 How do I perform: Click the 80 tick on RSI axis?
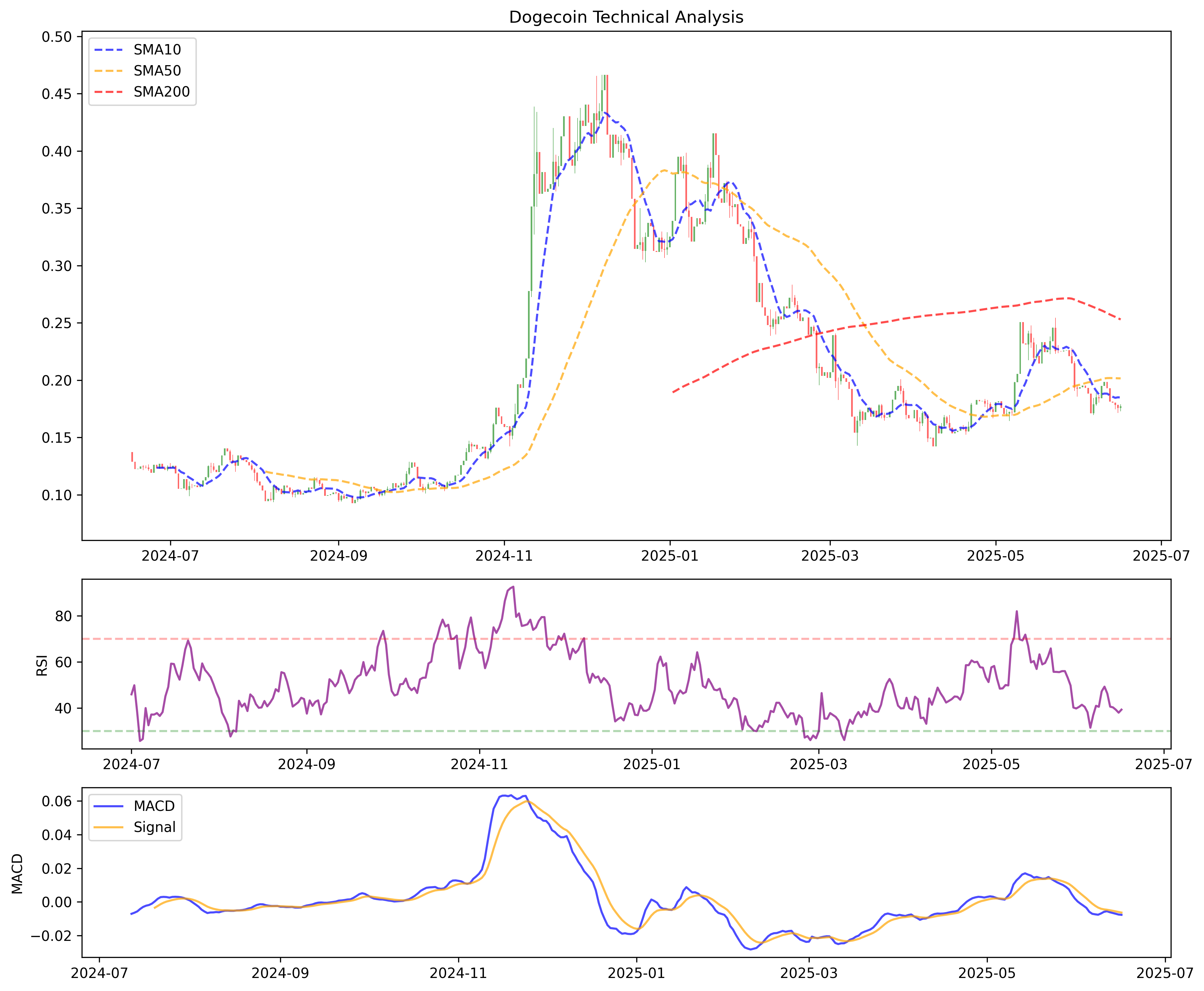click(64, 616)
